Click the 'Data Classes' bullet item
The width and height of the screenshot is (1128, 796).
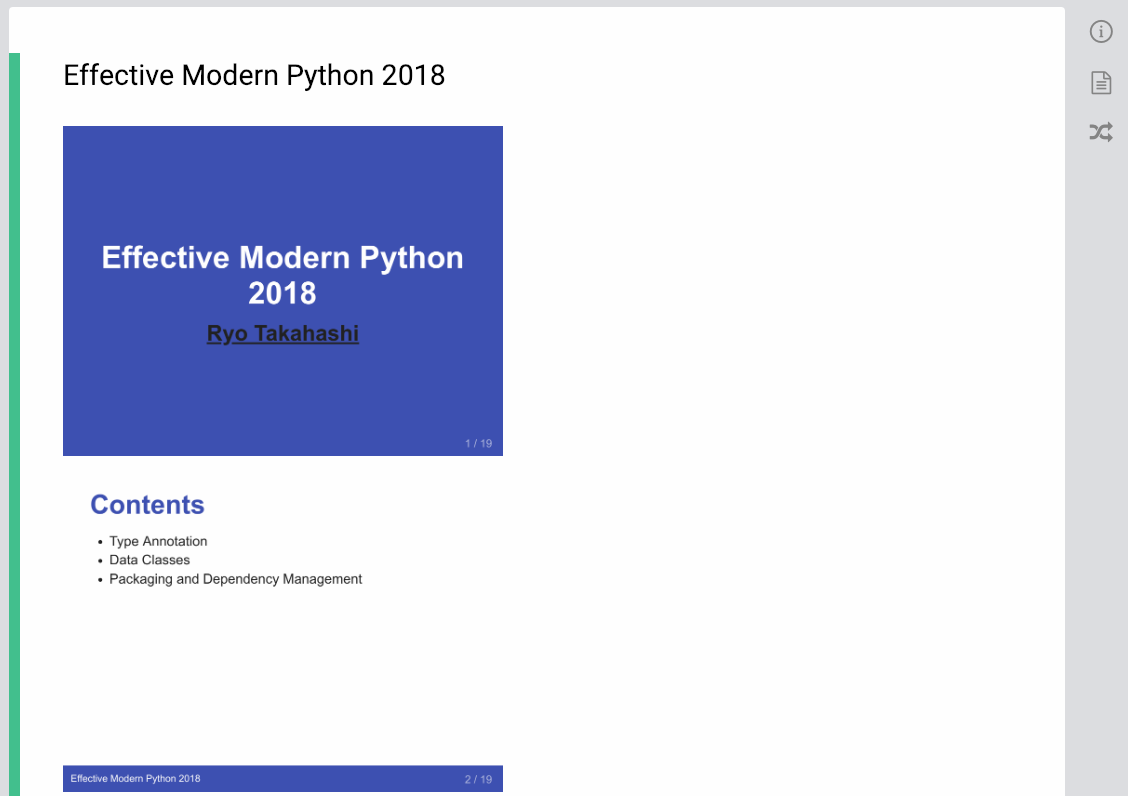point(149,560)
